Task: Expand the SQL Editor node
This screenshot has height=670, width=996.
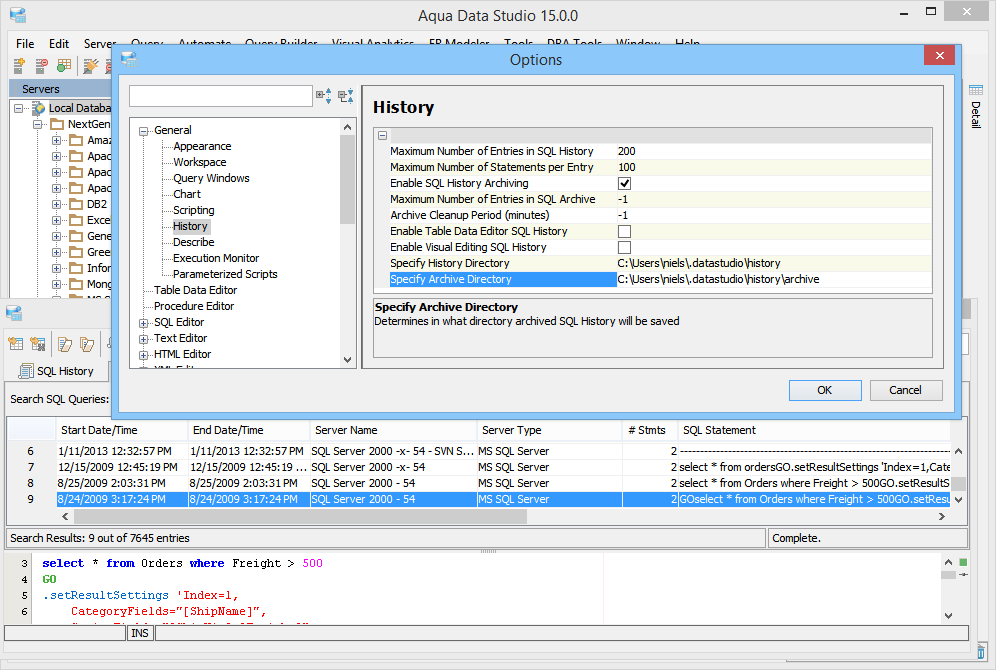Action: click(144, 323)
